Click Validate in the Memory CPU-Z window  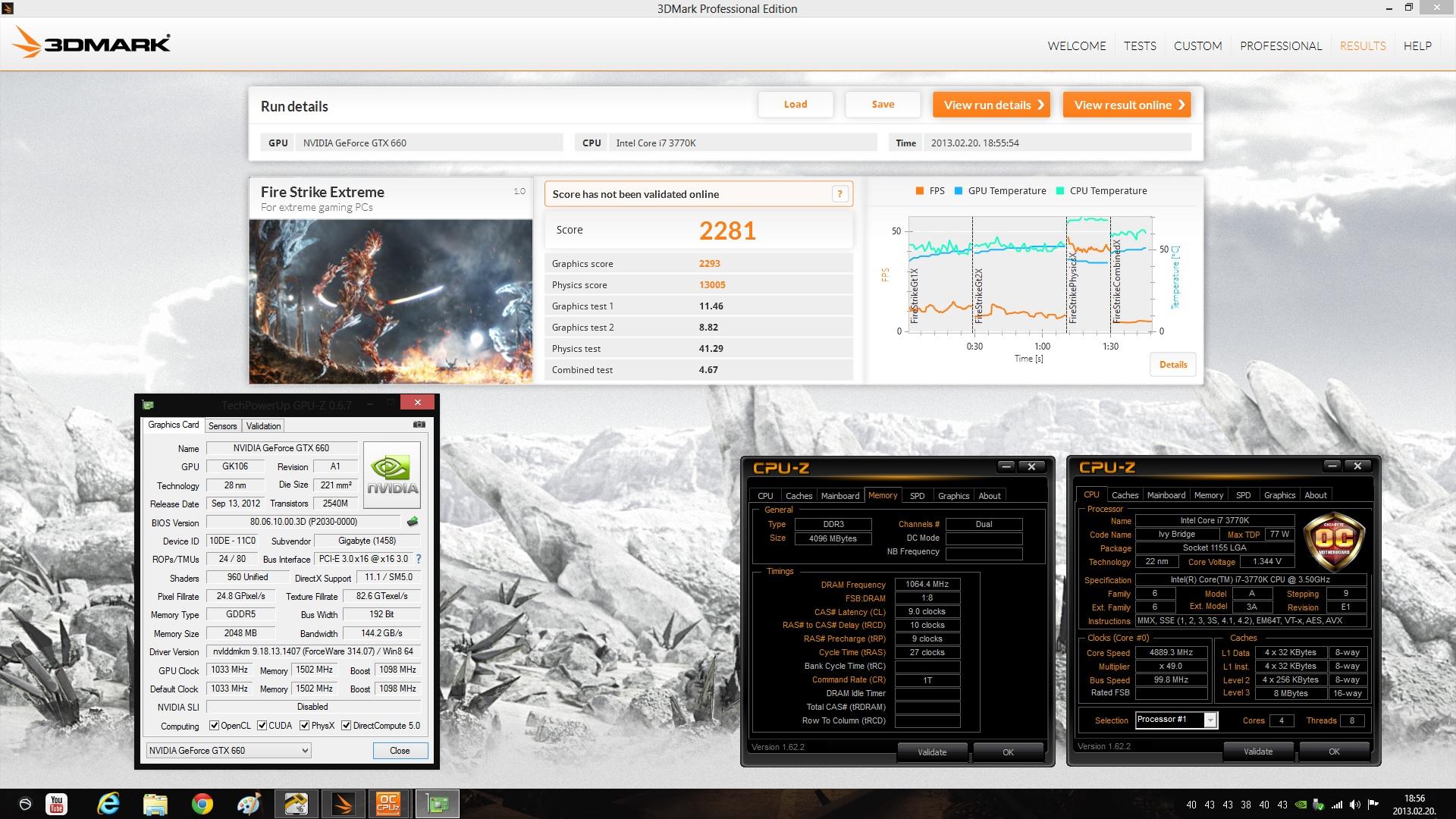[x=932, y=752]
